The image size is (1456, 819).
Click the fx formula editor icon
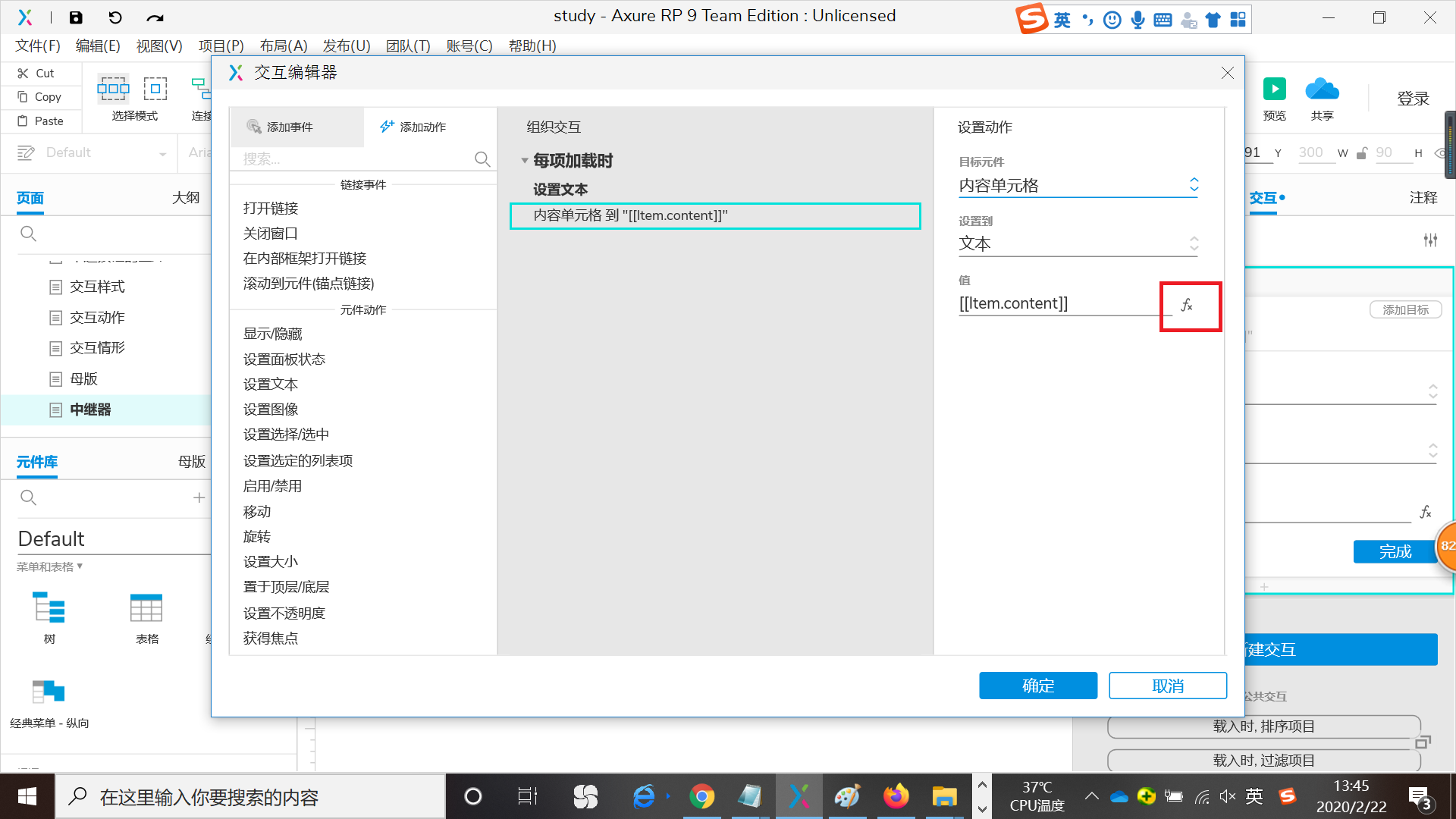pyautogui.click(x=1188, y=305)
